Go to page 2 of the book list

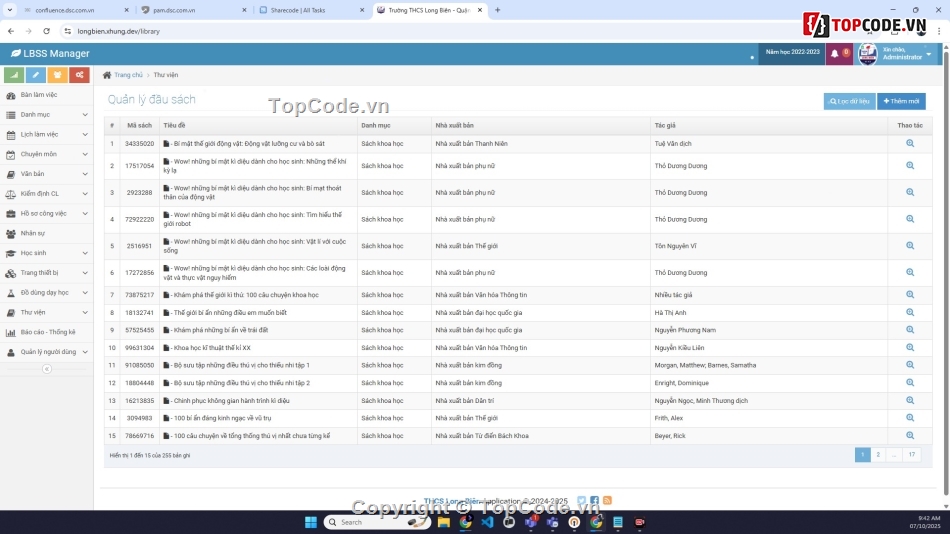[x=878, y=455]
